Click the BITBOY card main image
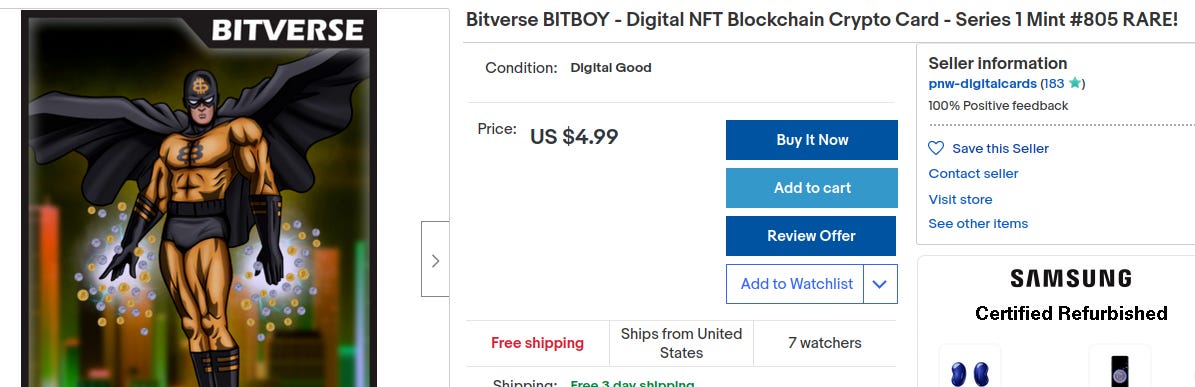The image size is (1195, 387). tap(200, 198)
